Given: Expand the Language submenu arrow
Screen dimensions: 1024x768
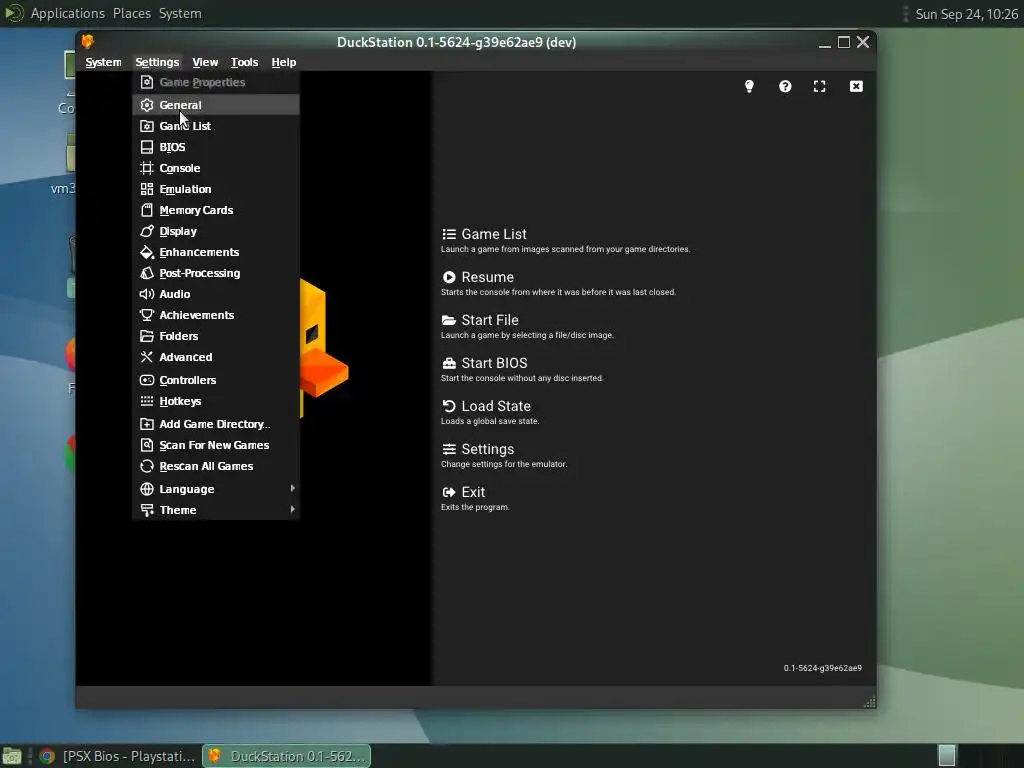Looking at the screenshot, I should (x=292, y=488).
